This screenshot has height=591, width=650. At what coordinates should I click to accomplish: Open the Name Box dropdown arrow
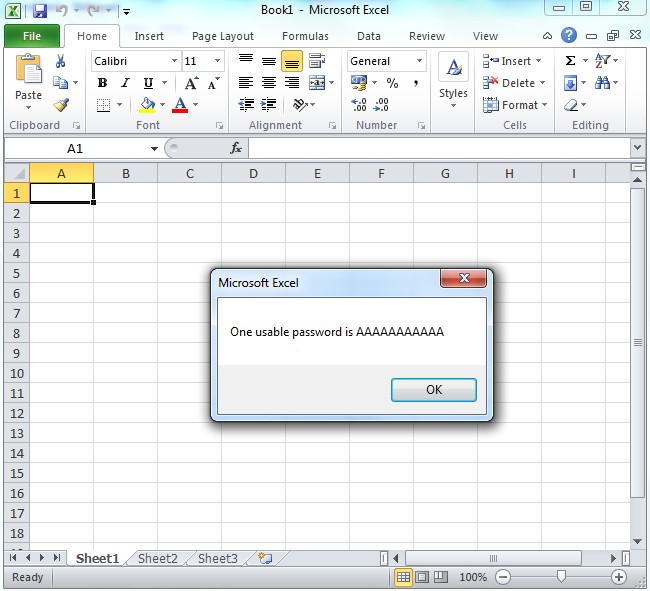pyautogui.click(x=154, y=148)
